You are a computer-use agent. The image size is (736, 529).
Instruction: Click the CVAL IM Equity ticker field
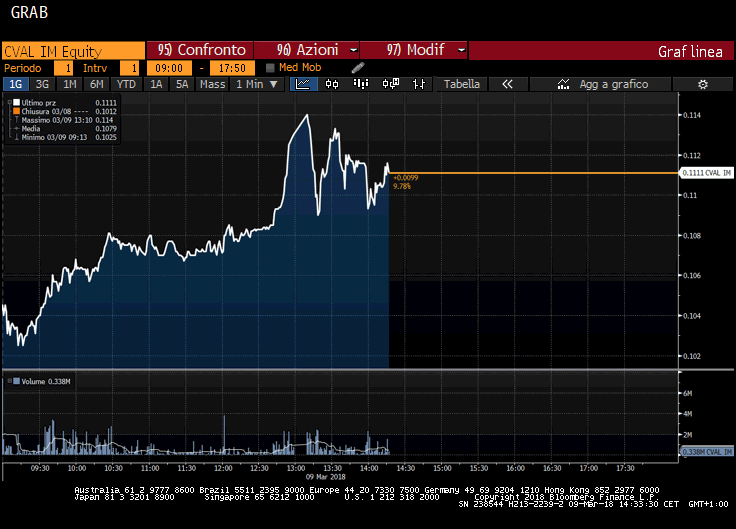(72, 50)
